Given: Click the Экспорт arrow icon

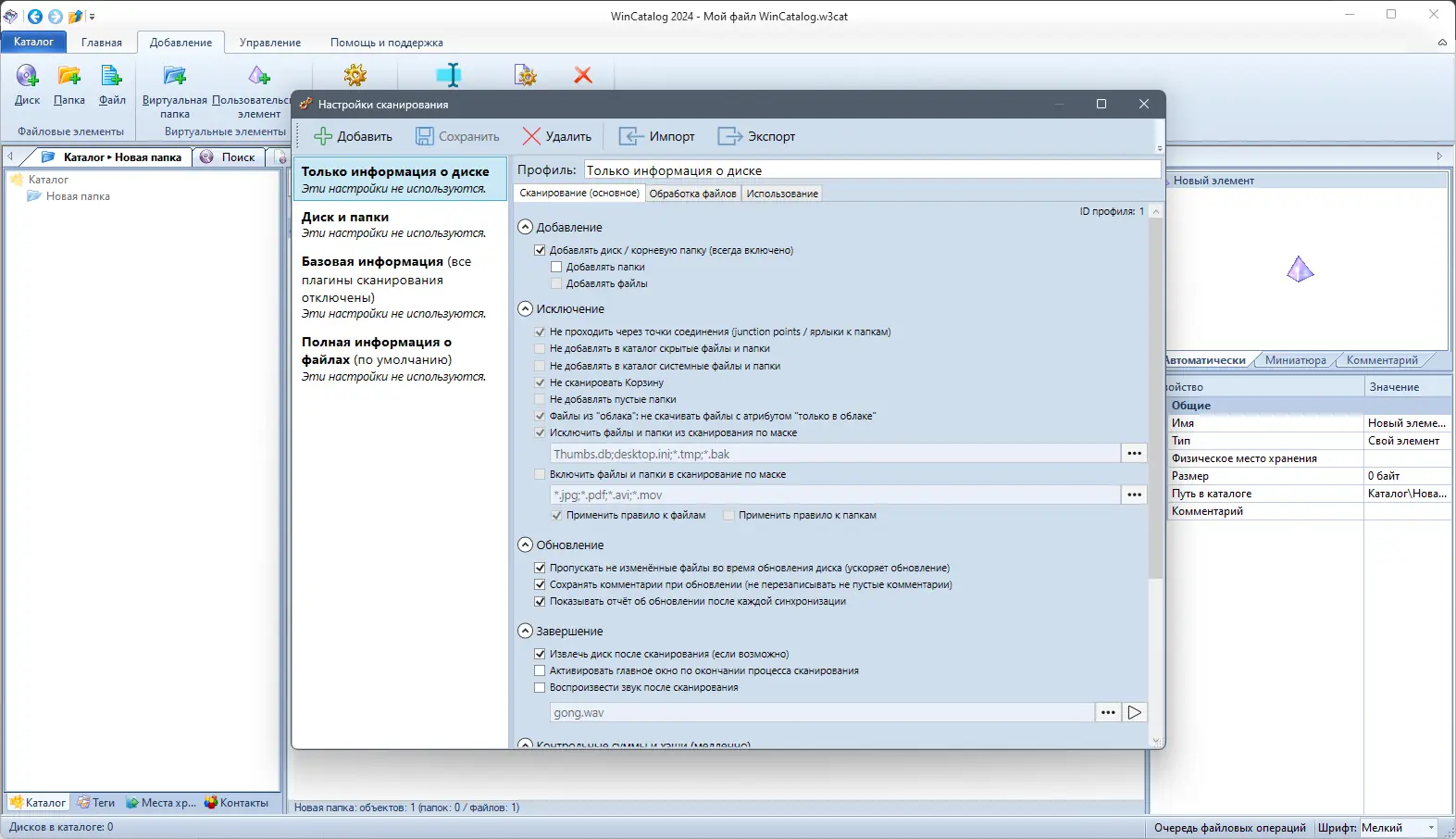Looking at the screenshot, I should [x=730, y=136].
